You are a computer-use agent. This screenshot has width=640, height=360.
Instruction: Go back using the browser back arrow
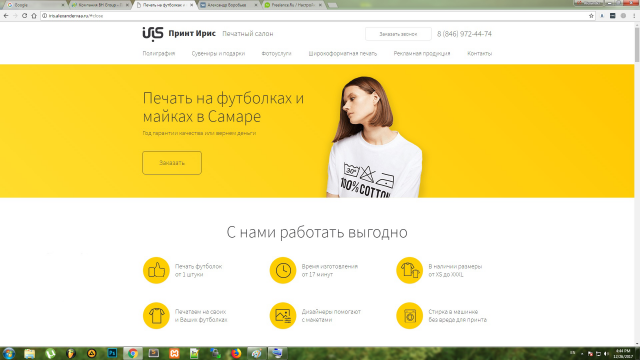(x=6, y=16)
